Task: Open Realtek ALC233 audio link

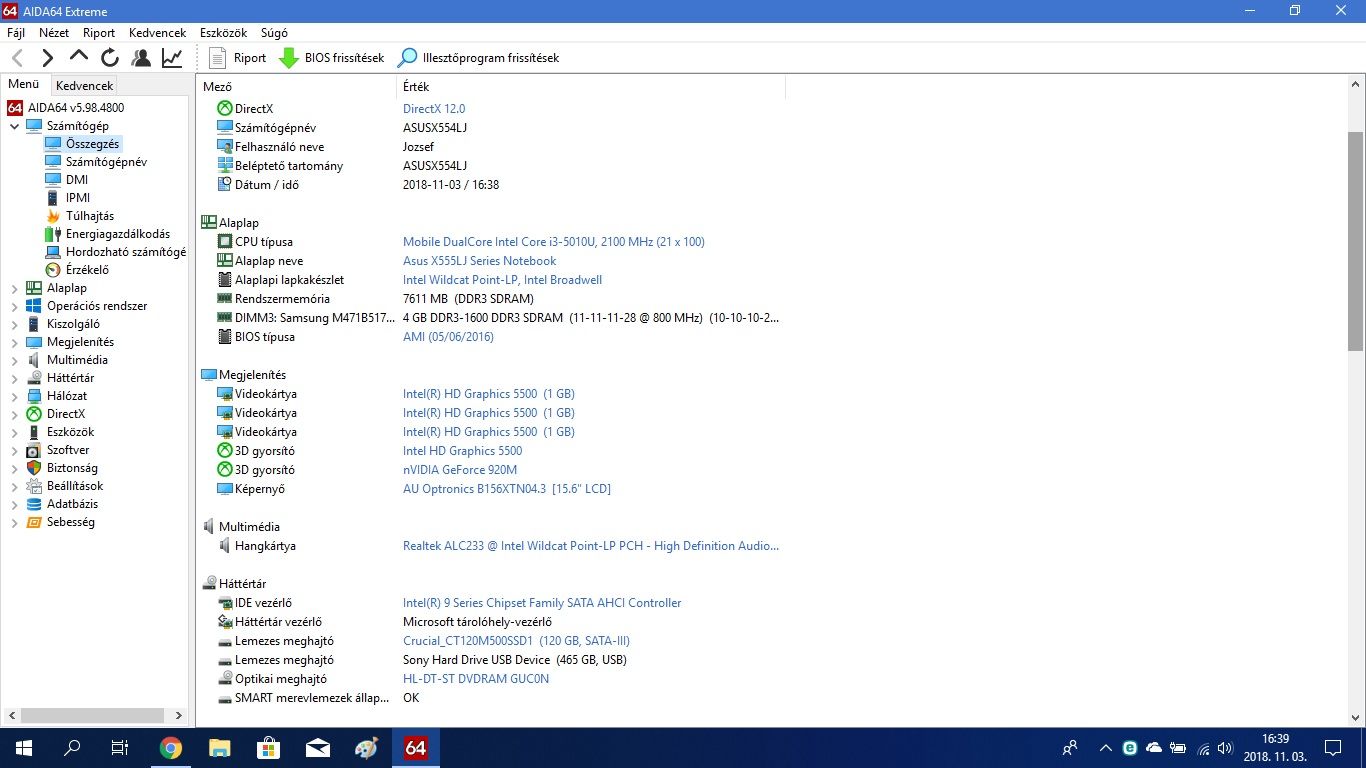Action: (x=591, y=546)
